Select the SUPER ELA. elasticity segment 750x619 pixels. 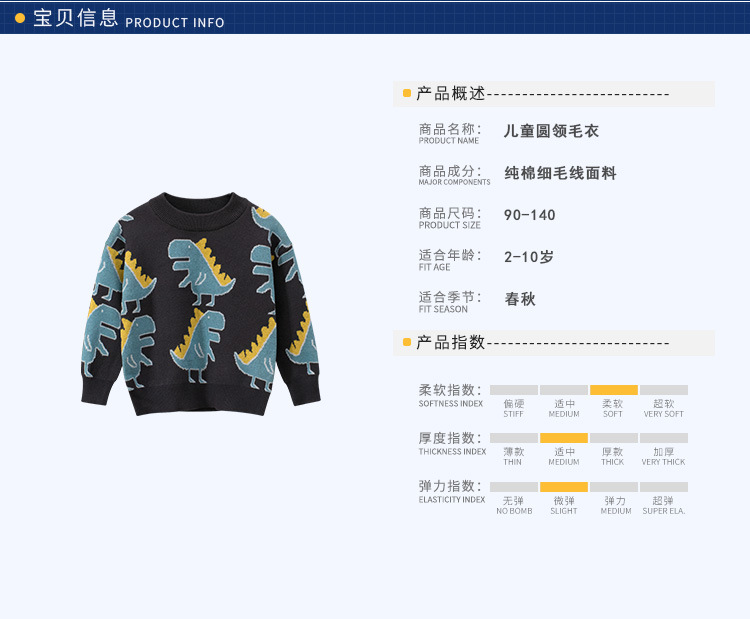664,487
